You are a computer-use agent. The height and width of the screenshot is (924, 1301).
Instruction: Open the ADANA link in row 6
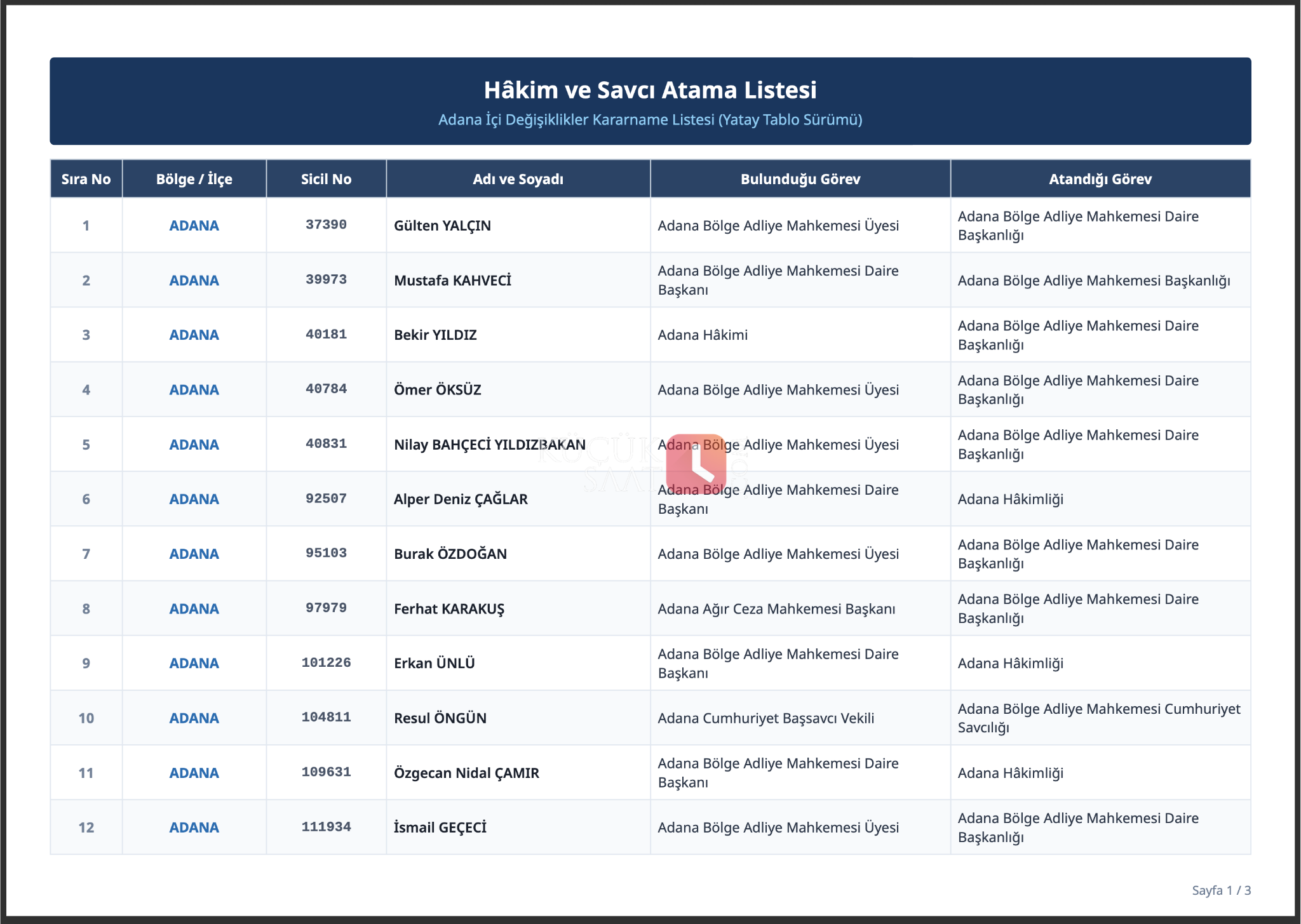coord(194,499)
